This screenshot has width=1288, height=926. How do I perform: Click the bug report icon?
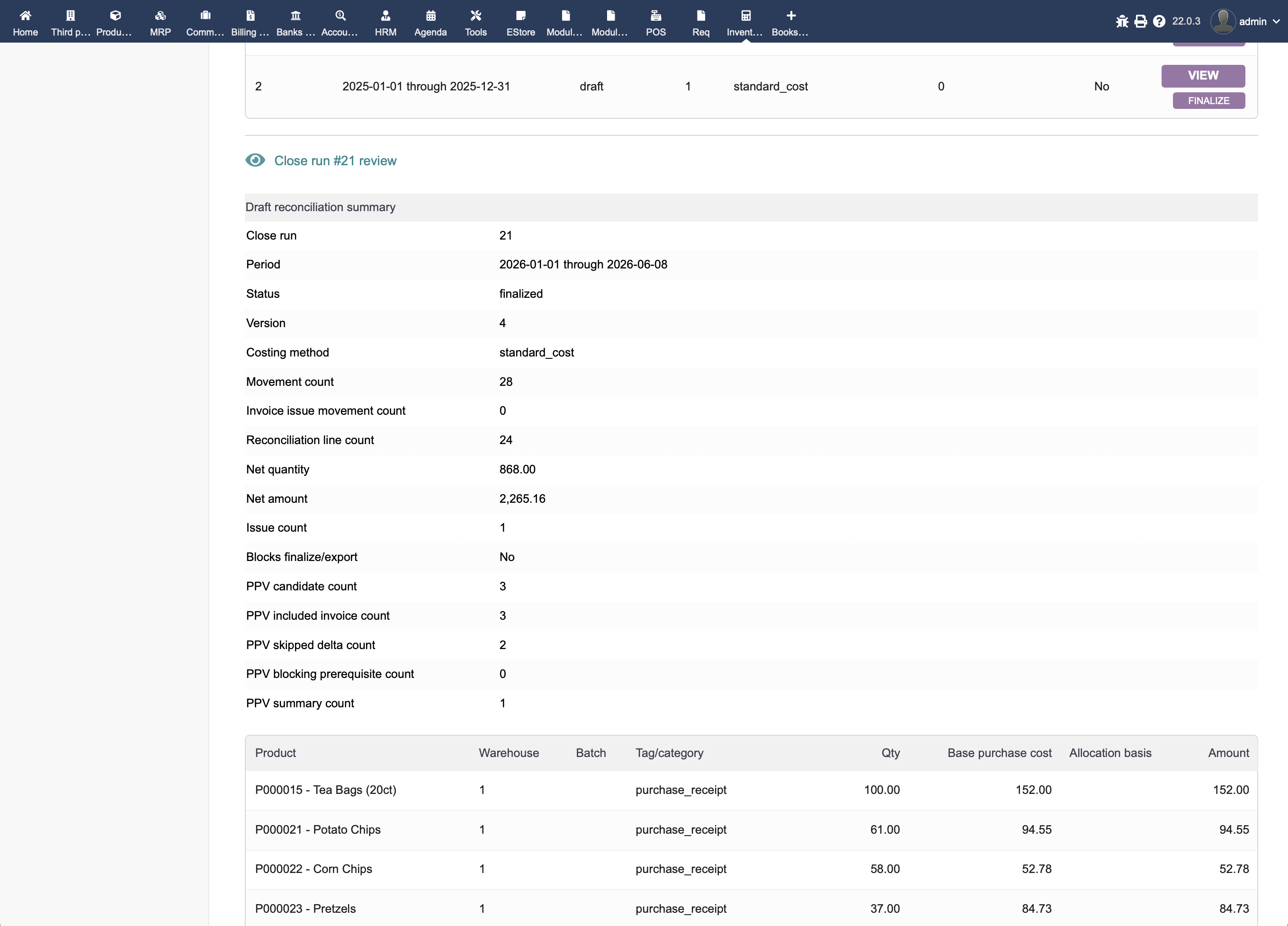pyautogui.click(x=1122, y=22)
